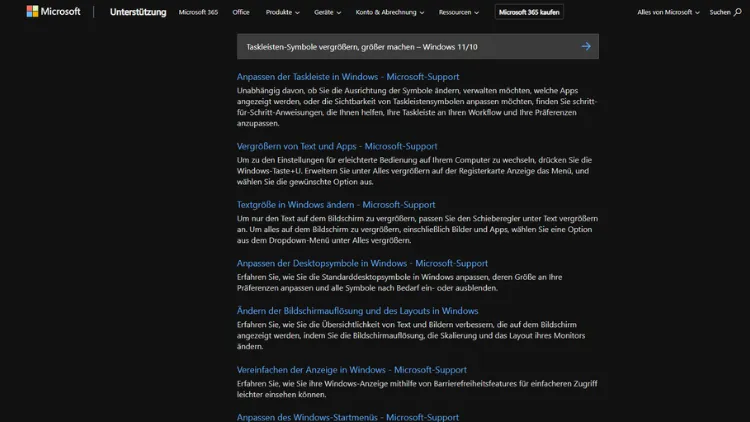Open Textgröße in Windows ändern result
750x422 pixels.
tap(336, 204)
